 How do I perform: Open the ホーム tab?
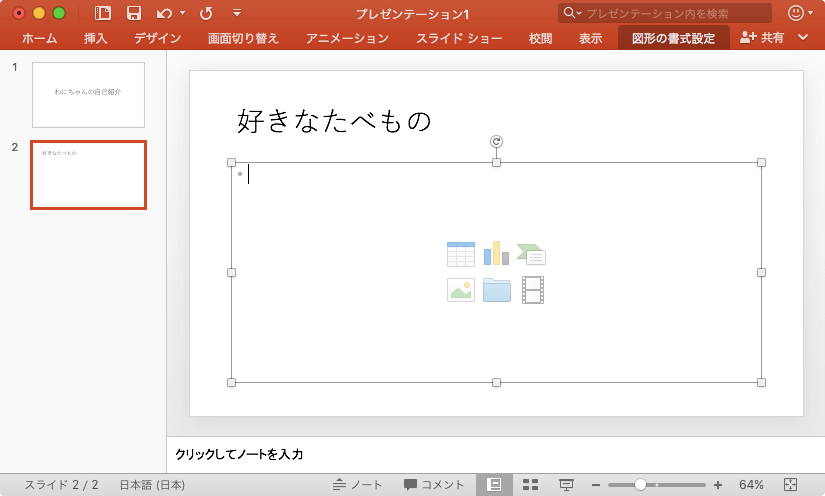(x=39, y=38)
